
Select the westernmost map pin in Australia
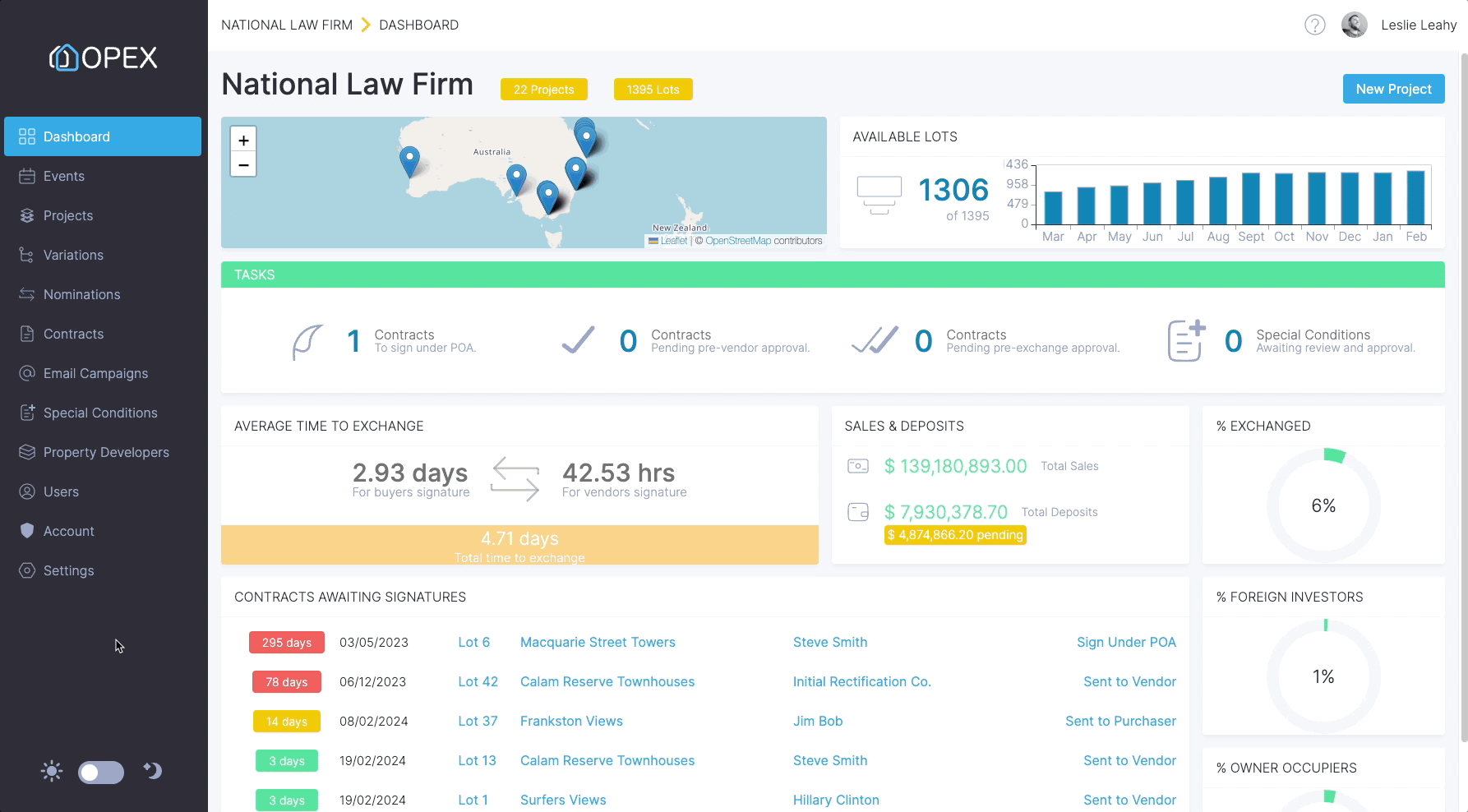pyautogui.click(x=409, y=161)
